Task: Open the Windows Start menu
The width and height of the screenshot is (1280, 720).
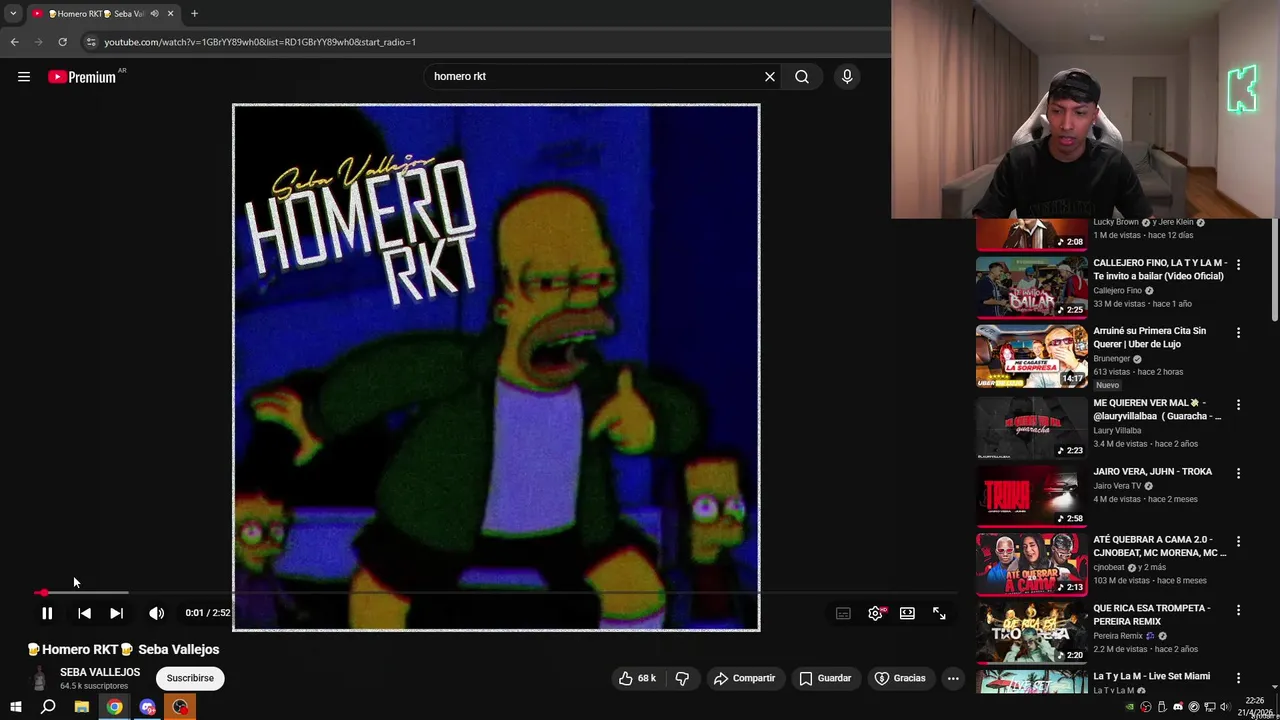Action: click(16, 707)
